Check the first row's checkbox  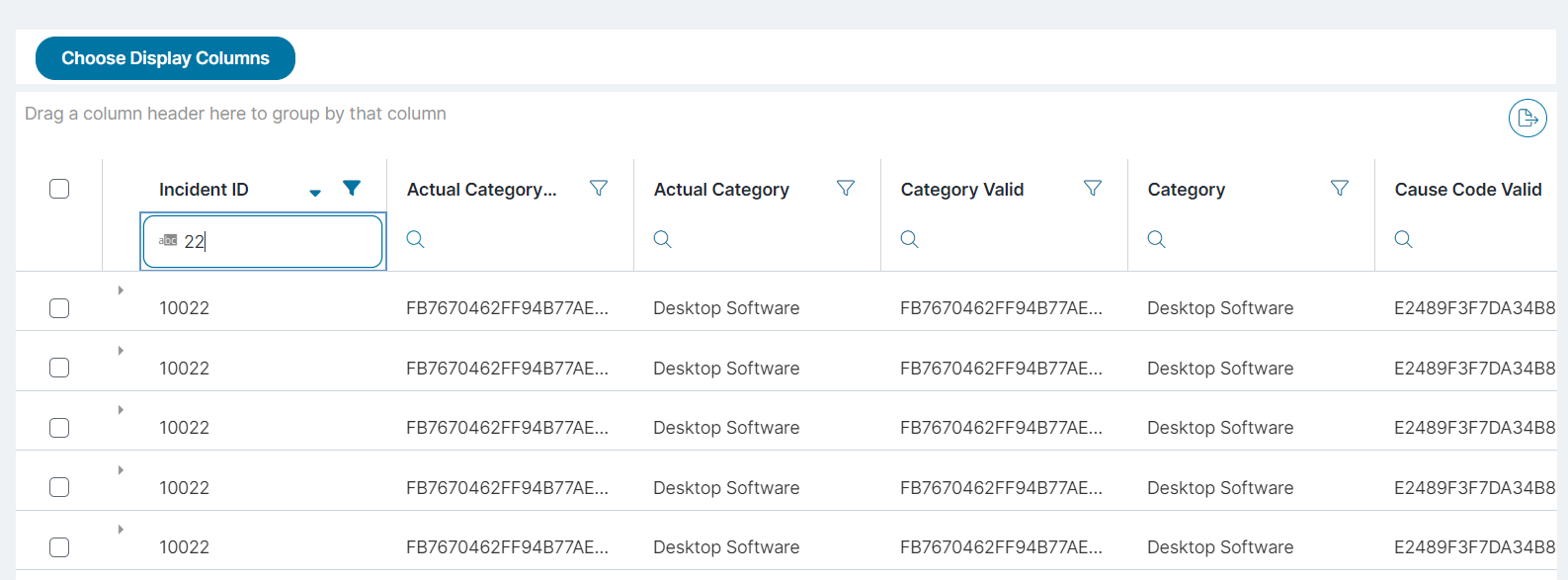pyautogui.click(x=59, y=308)
